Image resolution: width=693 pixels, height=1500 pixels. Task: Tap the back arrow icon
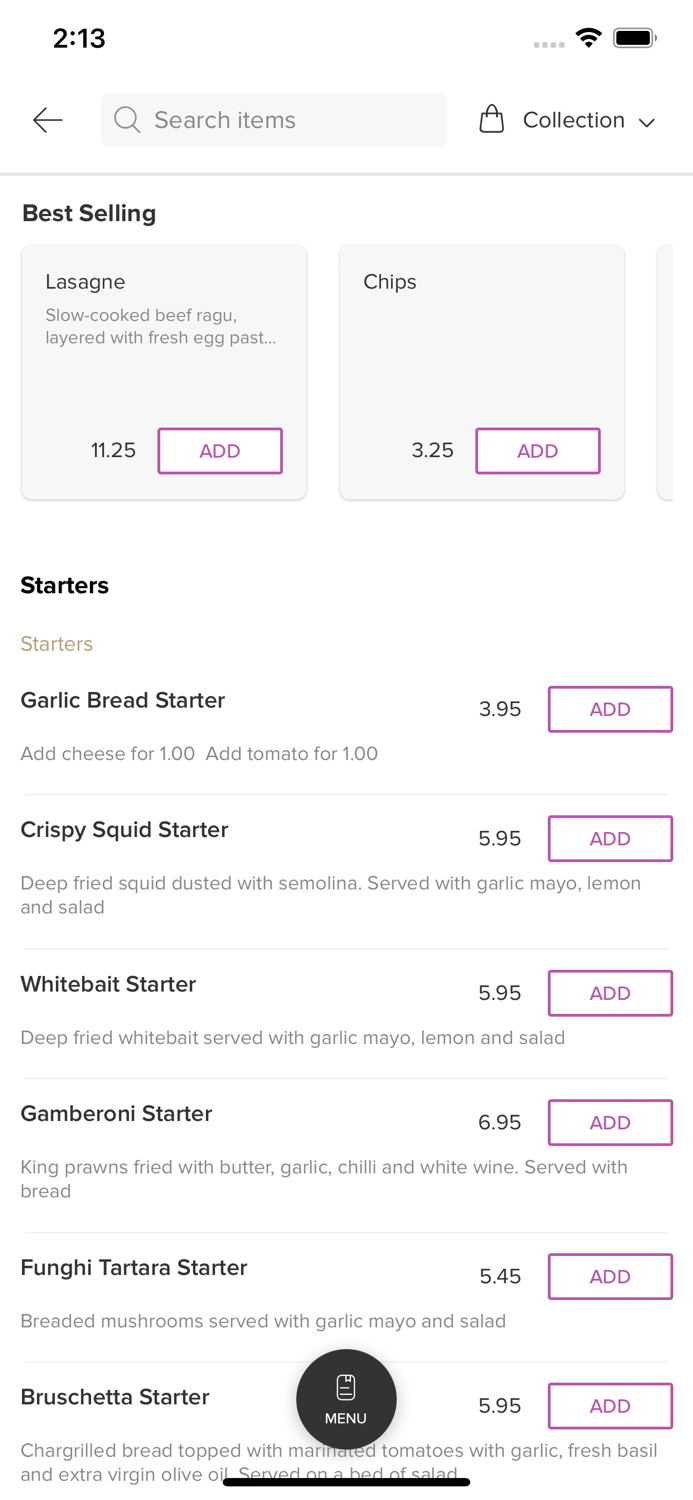click(x=47, y=120)
